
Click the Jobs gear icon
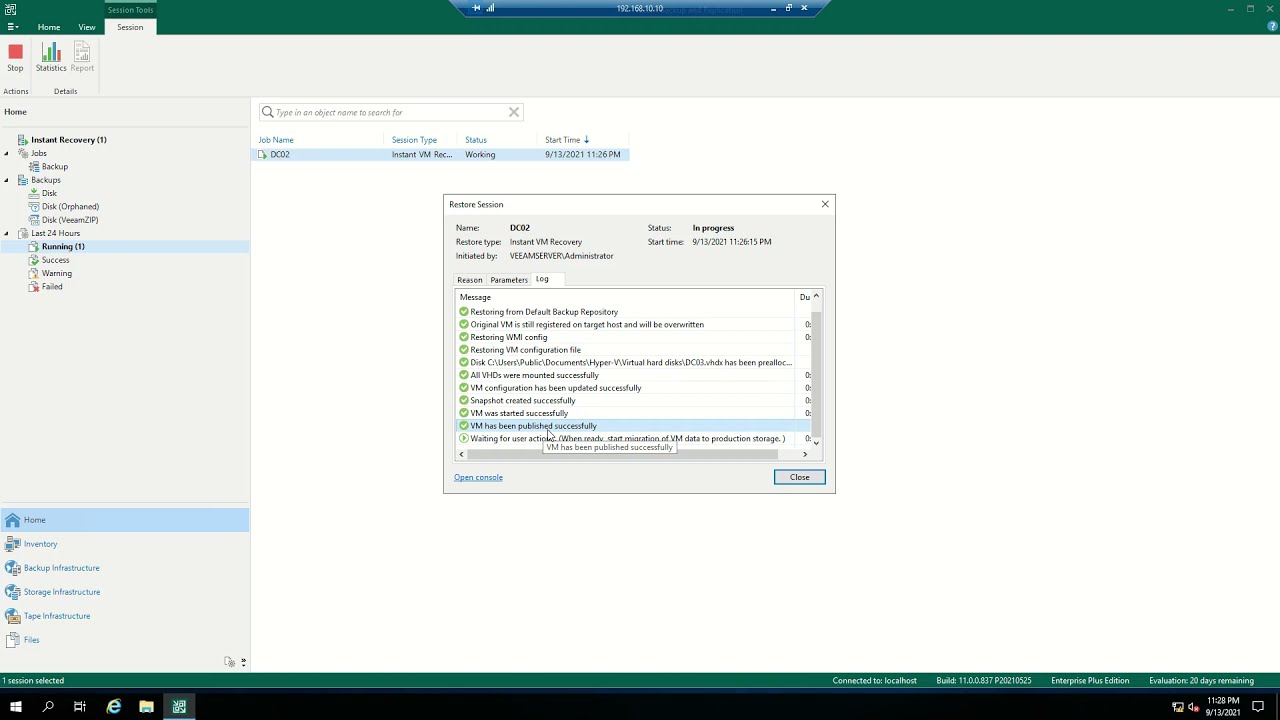click(x=22, y=153)
